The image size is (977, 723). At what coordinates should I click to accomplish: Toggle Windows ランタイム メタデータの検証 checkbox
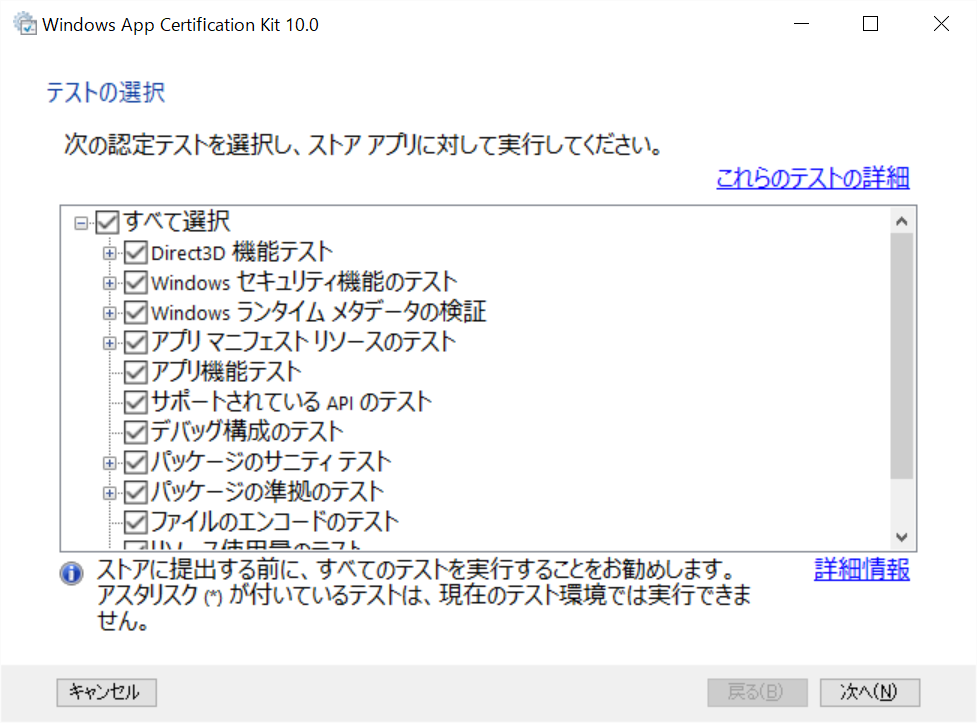(x=135, y=312)
